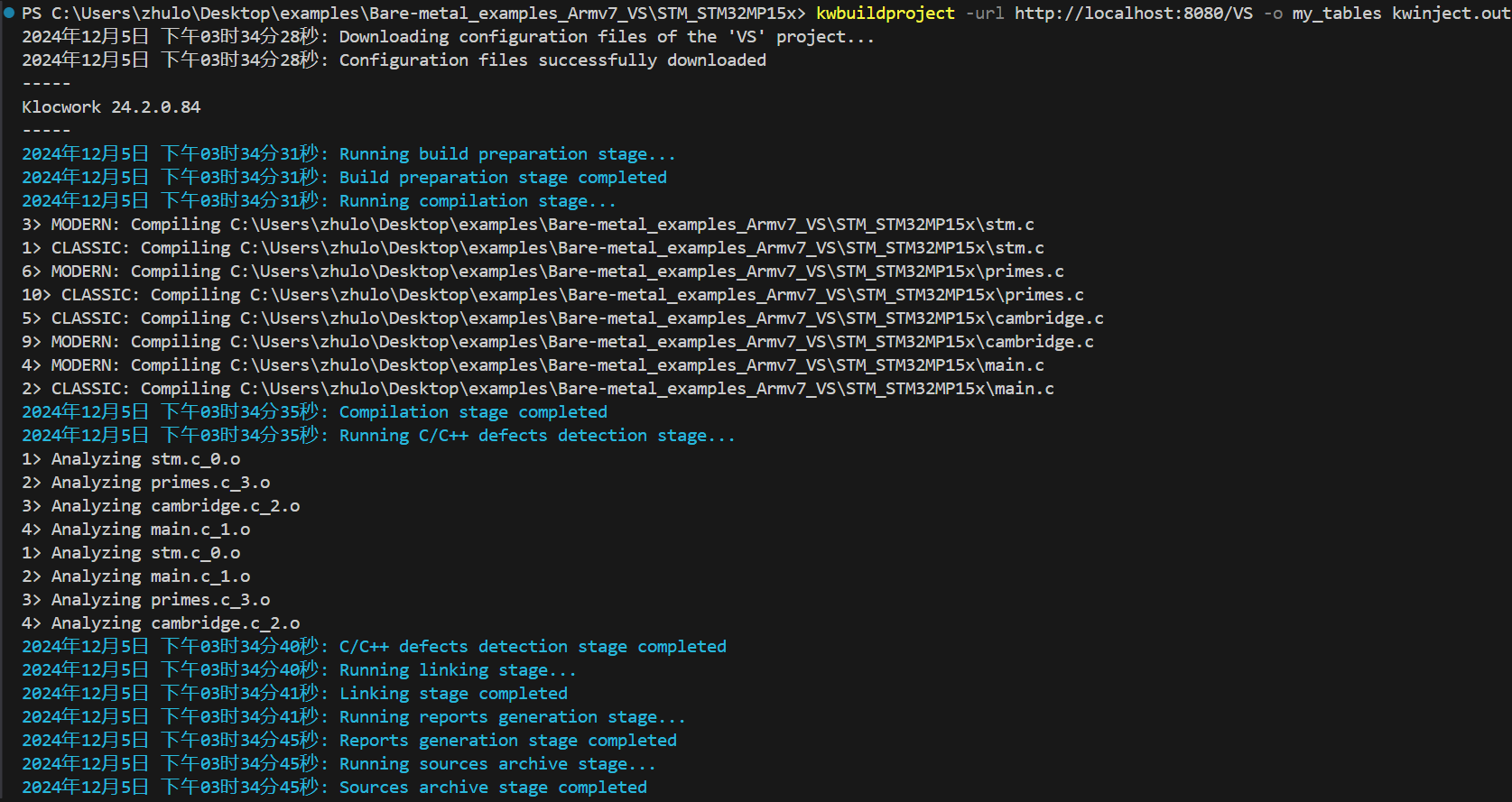Click 'Compilation stage completed' message
This screenshot has height=802, width=1512.
coord(473,412)
